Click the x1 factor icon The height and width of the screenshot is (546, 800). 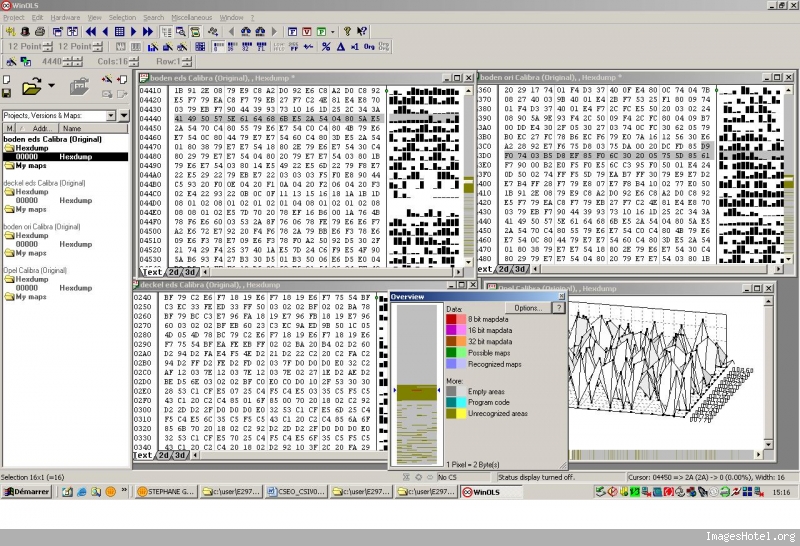[x=355, y=46]
